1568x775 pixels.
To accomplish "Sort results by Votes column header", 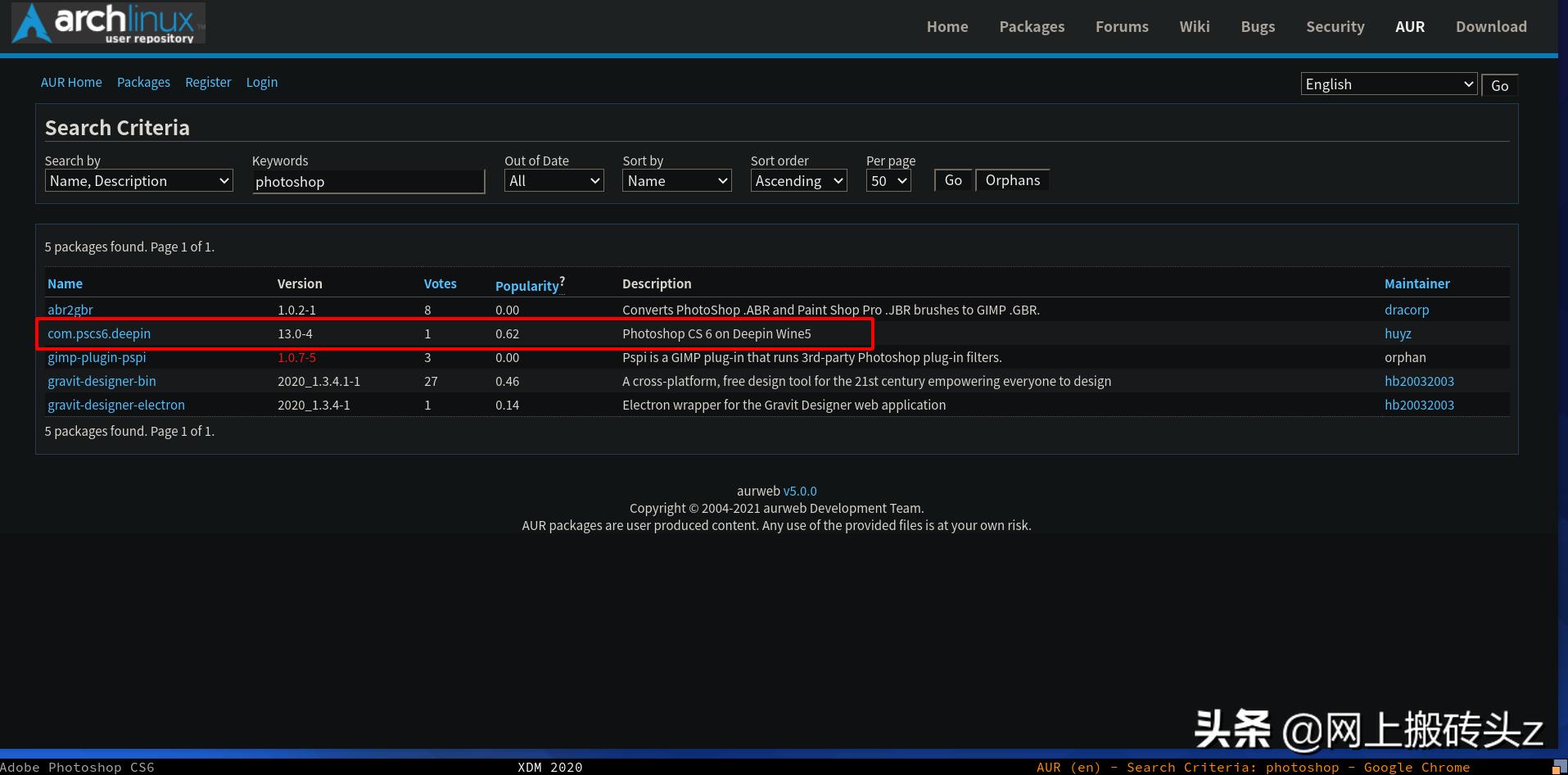I will (441, 283).
